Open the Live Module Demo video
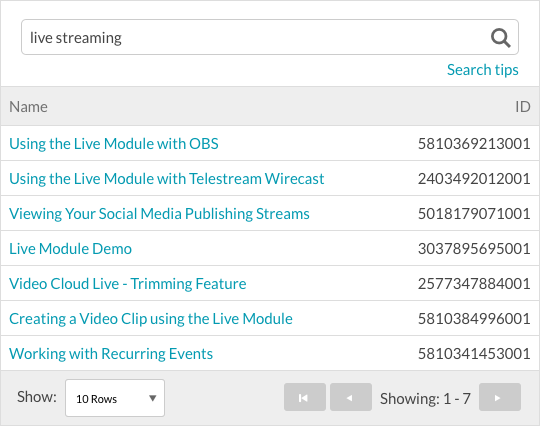Screen dimensions: 540x426 [x=70, y=249]
